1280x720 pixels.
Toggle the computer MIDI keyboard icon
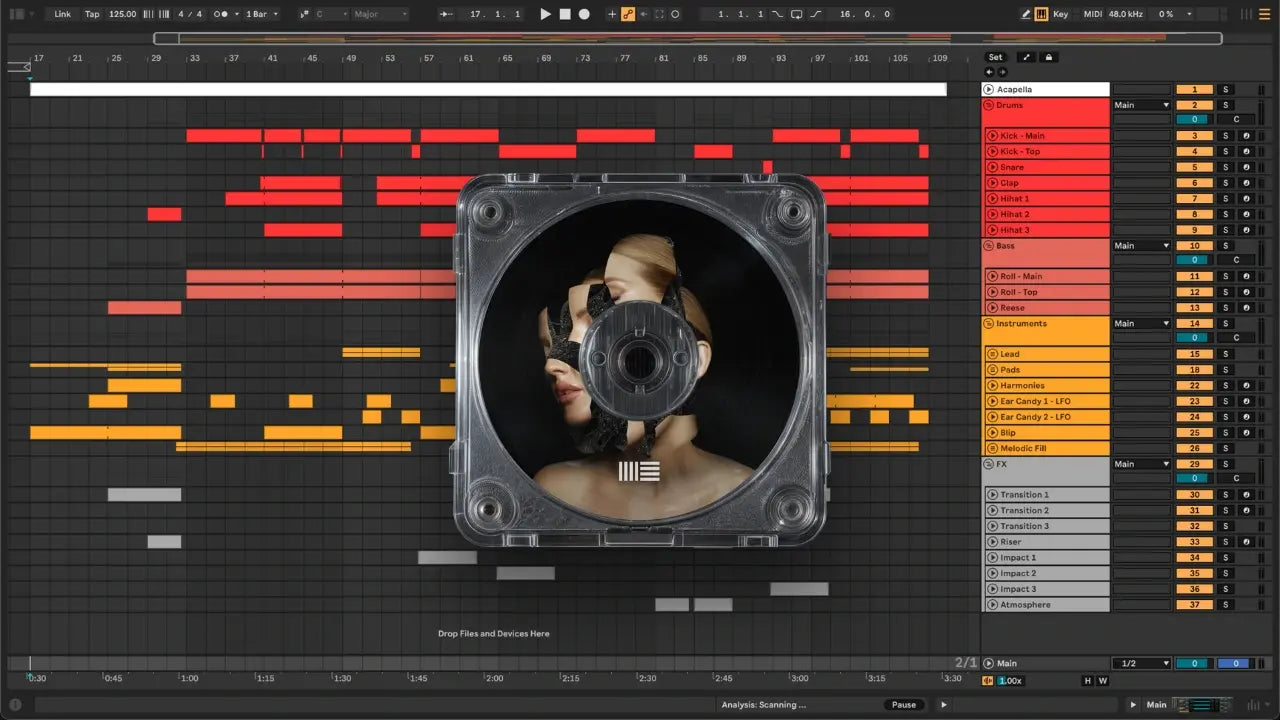[x=1041, y=14]
